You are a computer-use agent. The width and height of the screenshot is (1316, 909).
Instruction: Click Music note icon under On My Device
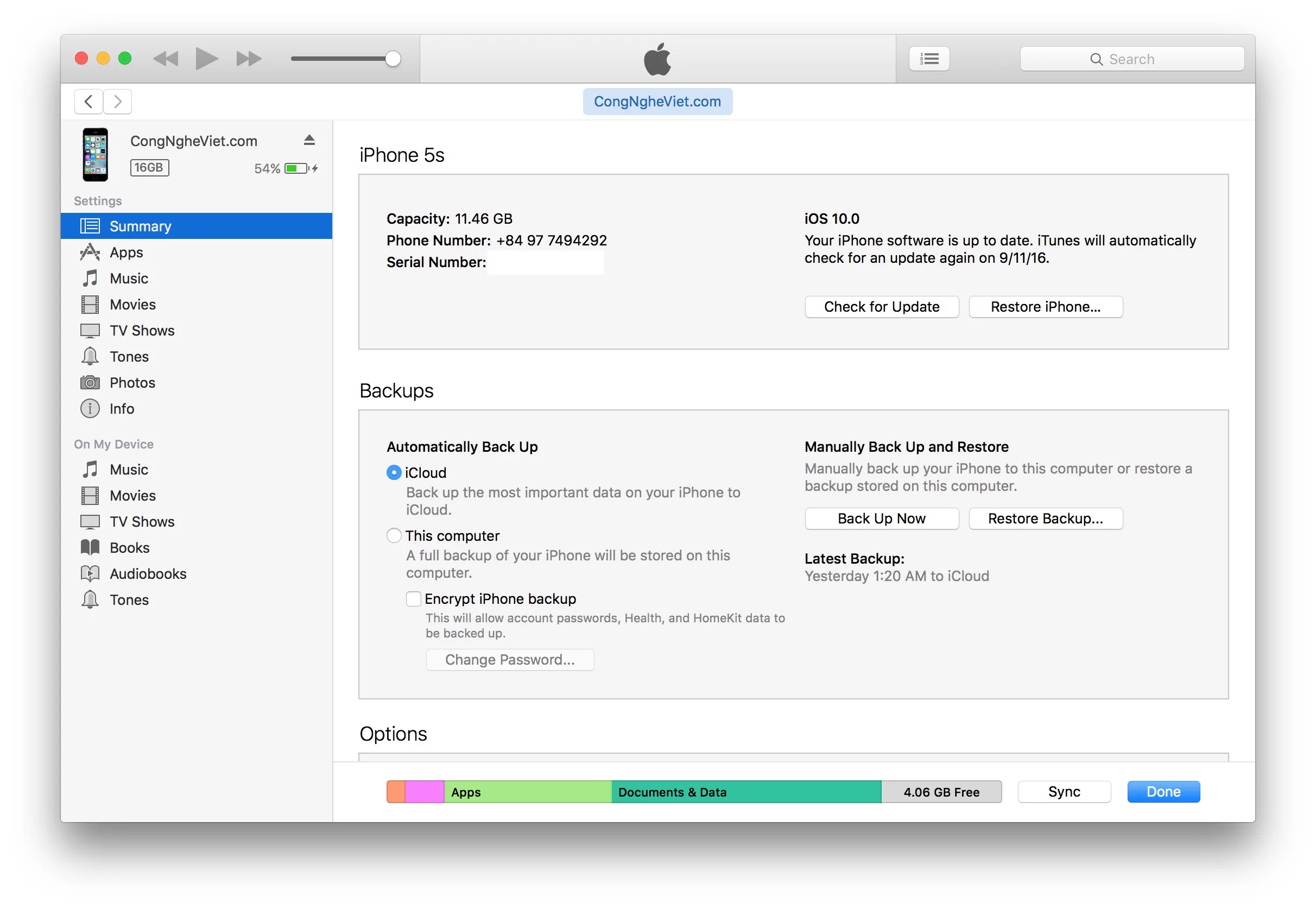coord(90,470)
